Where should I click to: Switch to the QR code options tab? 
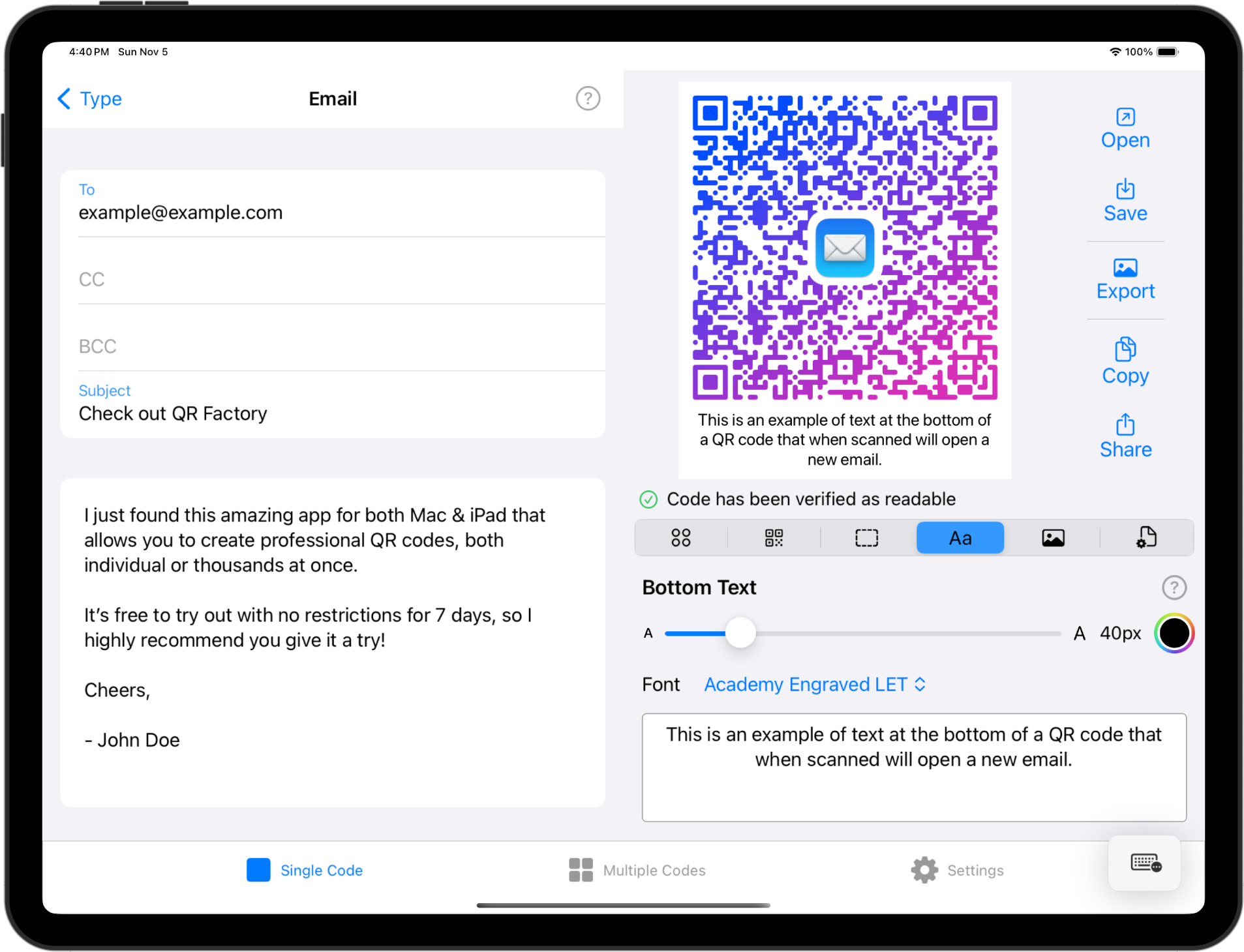(x=774, y=538)
